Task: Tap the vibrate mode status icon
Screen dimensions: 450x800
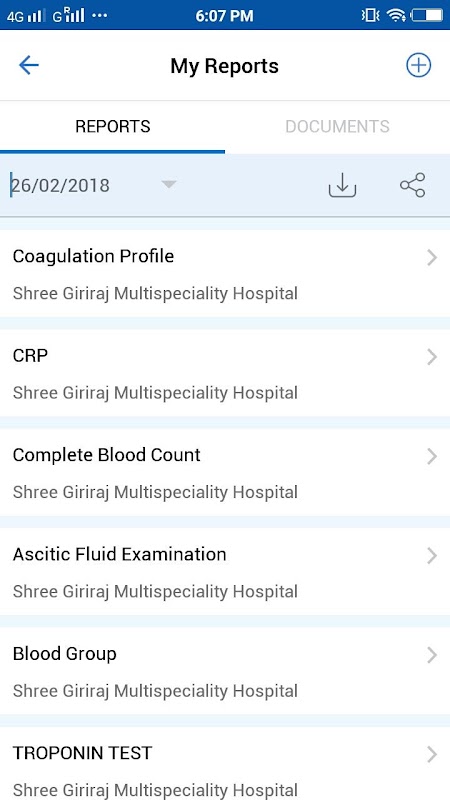Action: click(370, 15)
